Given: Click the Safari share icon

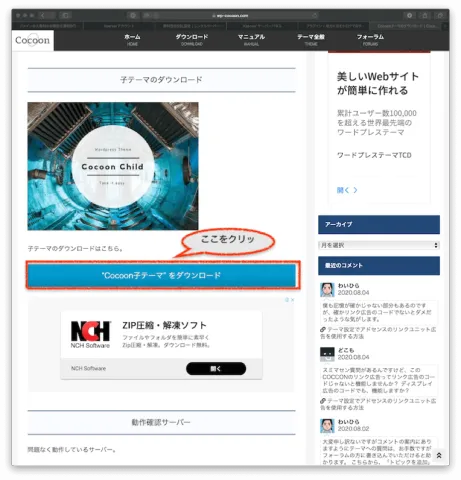Looking at the screenshot, I should (x=425, y=15).
